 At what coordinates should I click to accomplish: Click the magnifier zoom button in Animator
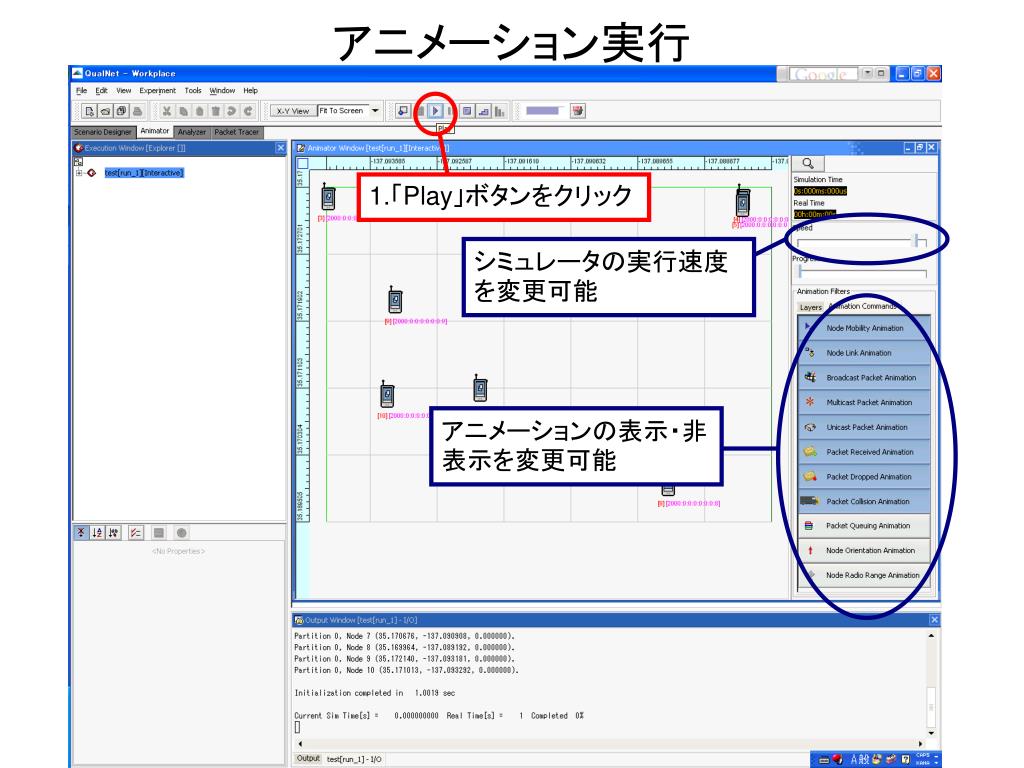(808, 163)
